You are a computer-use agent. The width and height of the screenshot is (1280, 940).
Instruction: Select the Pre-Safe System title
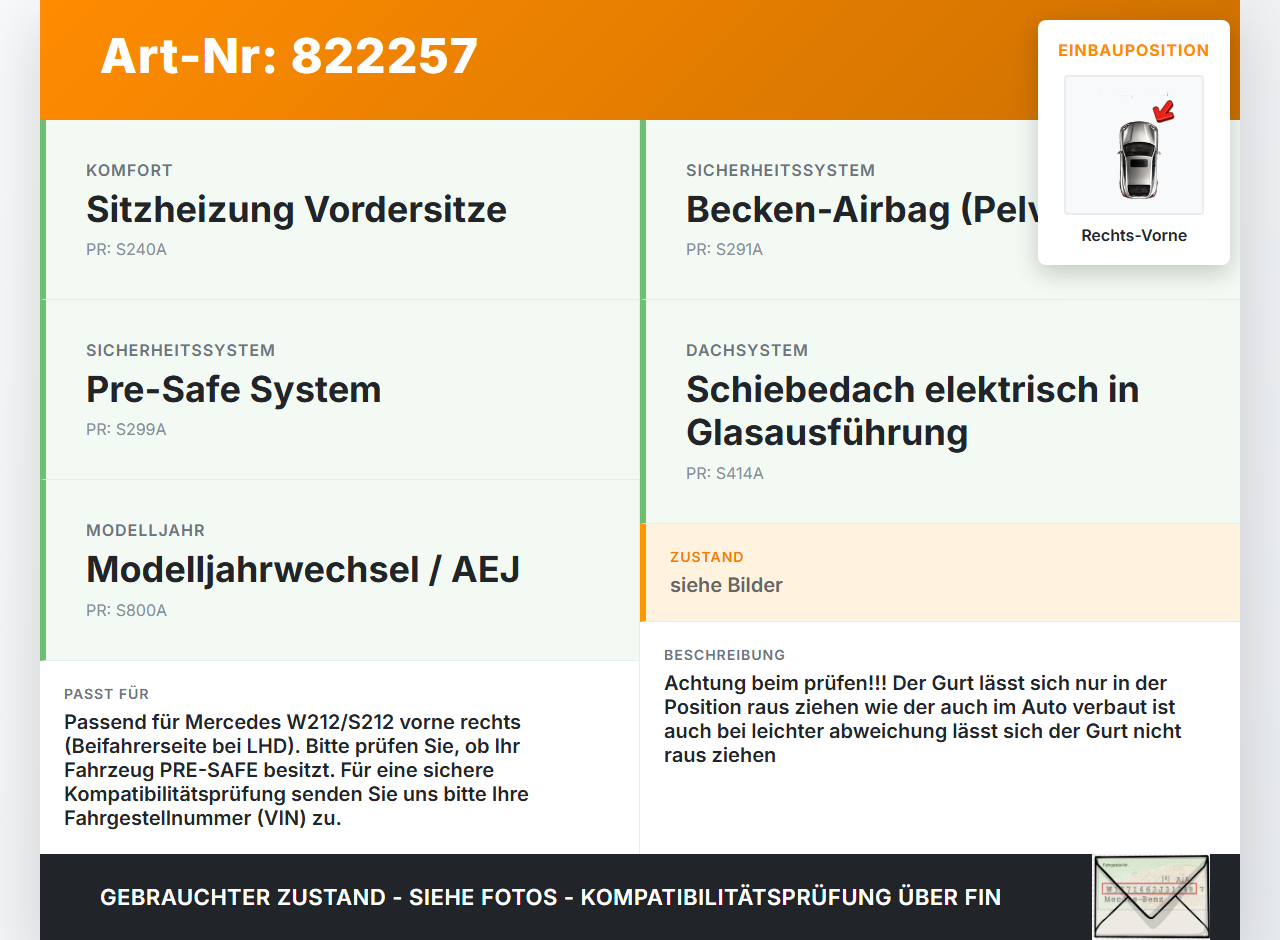point(234,390)
